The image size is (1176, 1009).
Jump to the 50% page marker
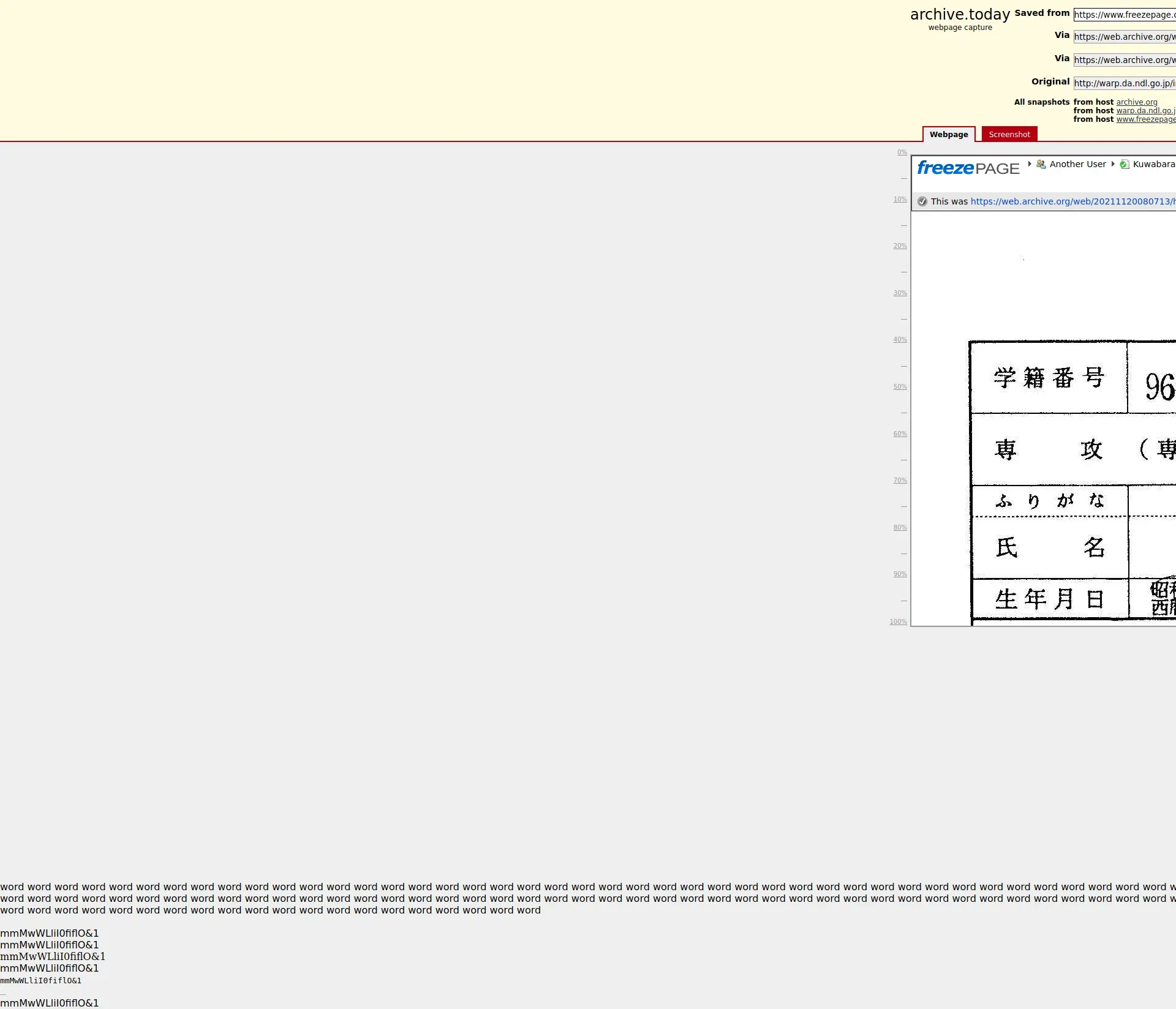[900, 387]
